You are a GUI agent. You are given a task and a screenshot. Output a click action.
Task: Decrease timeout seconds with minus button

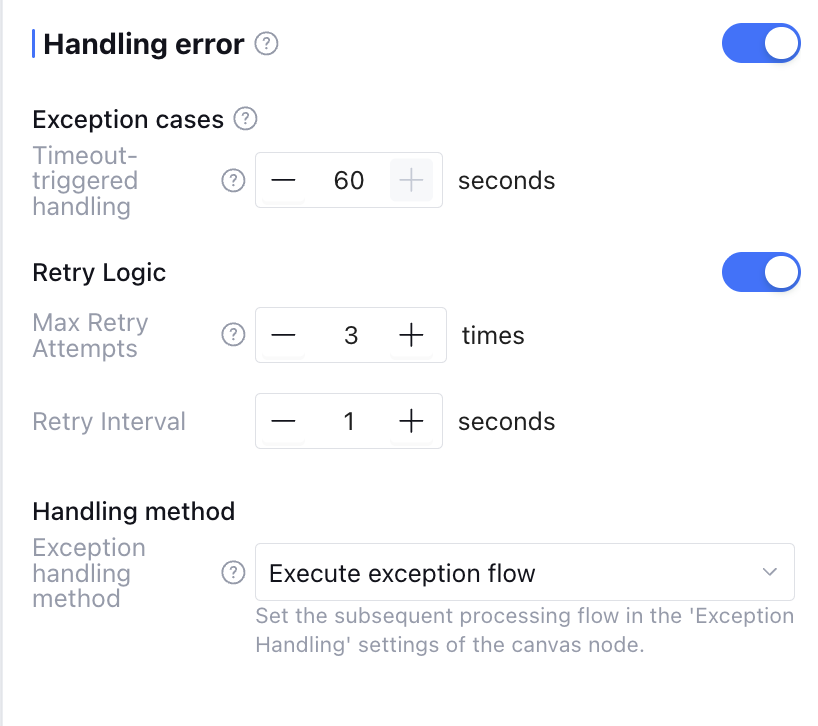pos(284,181)
